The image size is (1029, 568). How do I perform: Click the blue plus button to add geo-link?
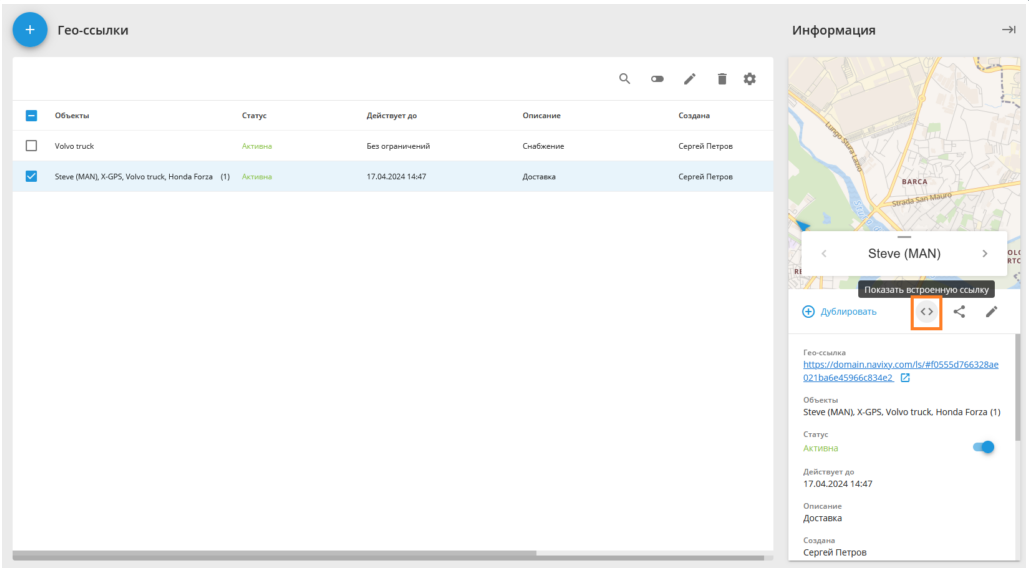click(30, 30)
